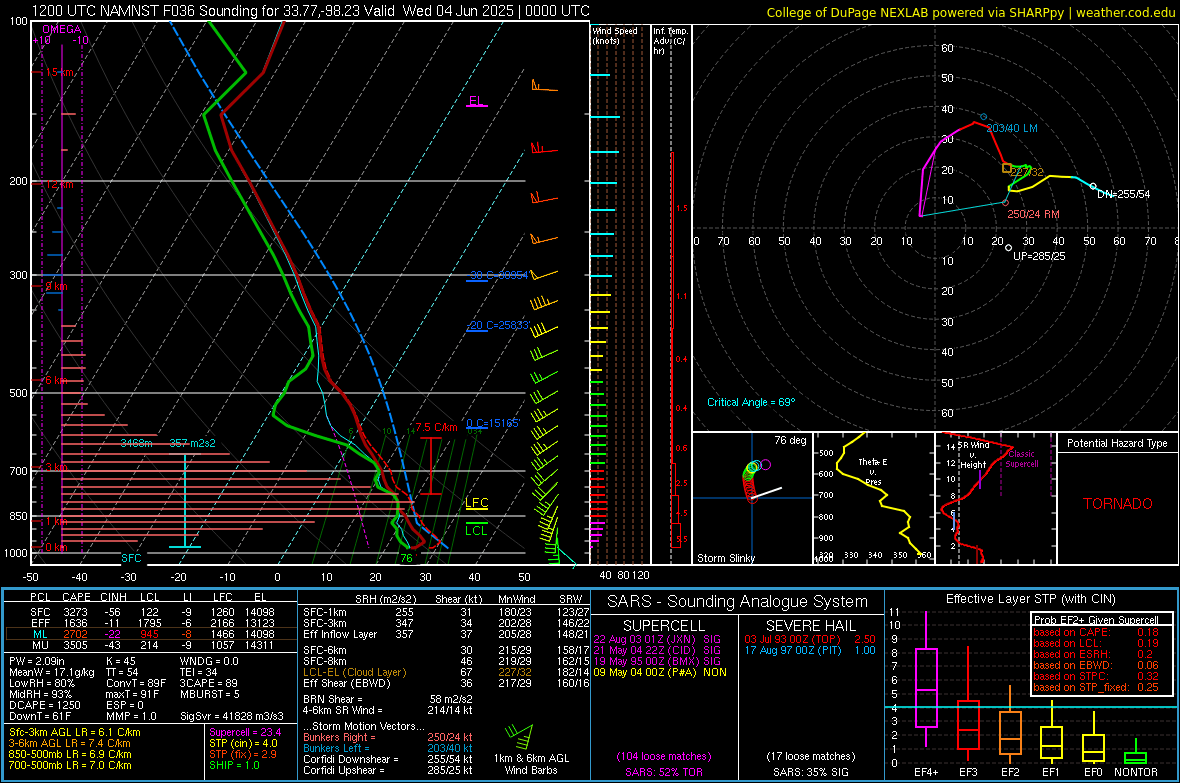Click the 'Classic Supercell' label
Image resolution: width=1180 pixels, height=783 pixels.
pos(1022,459)
